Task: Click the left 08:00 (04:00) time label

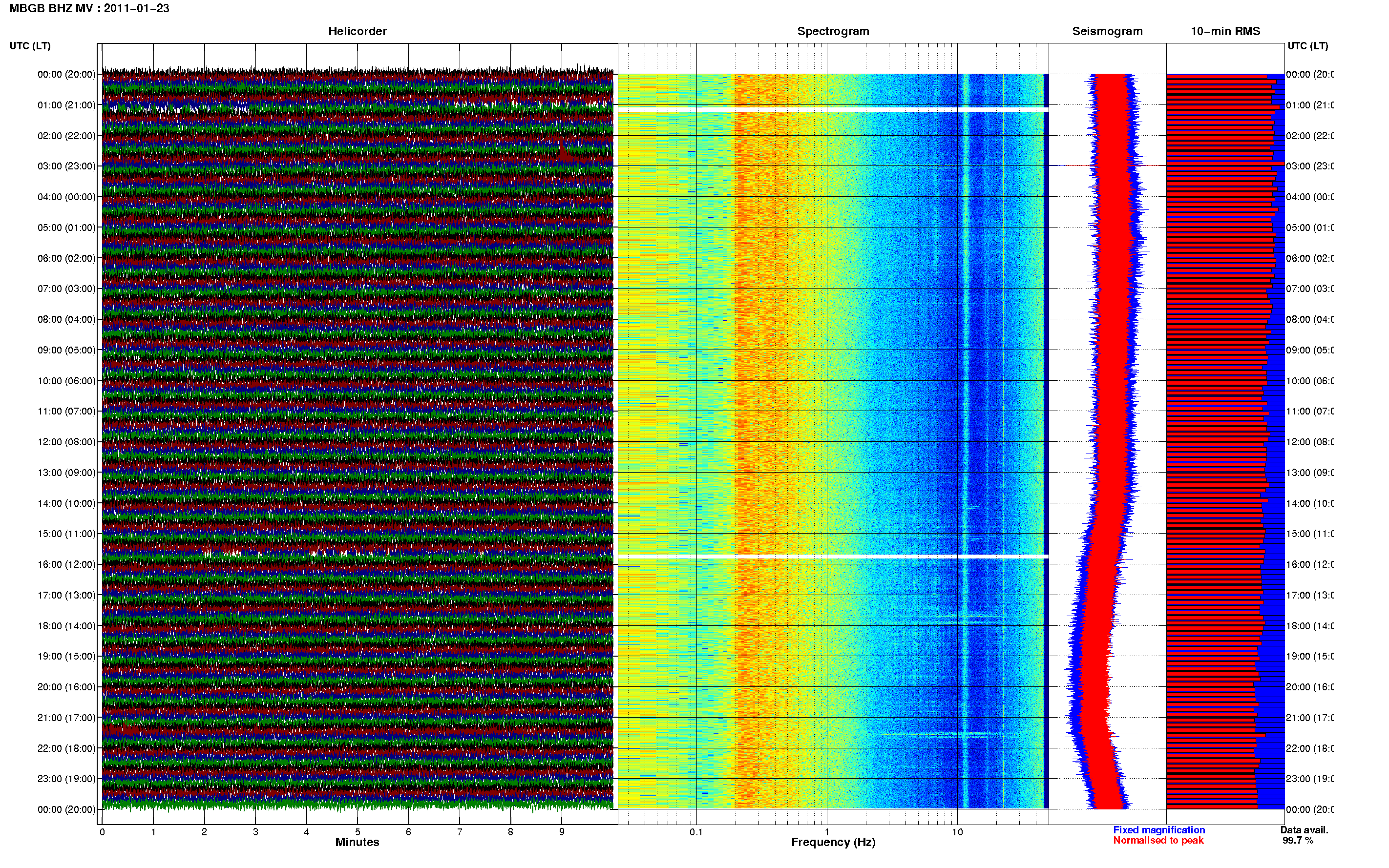Action: [66, 319]
